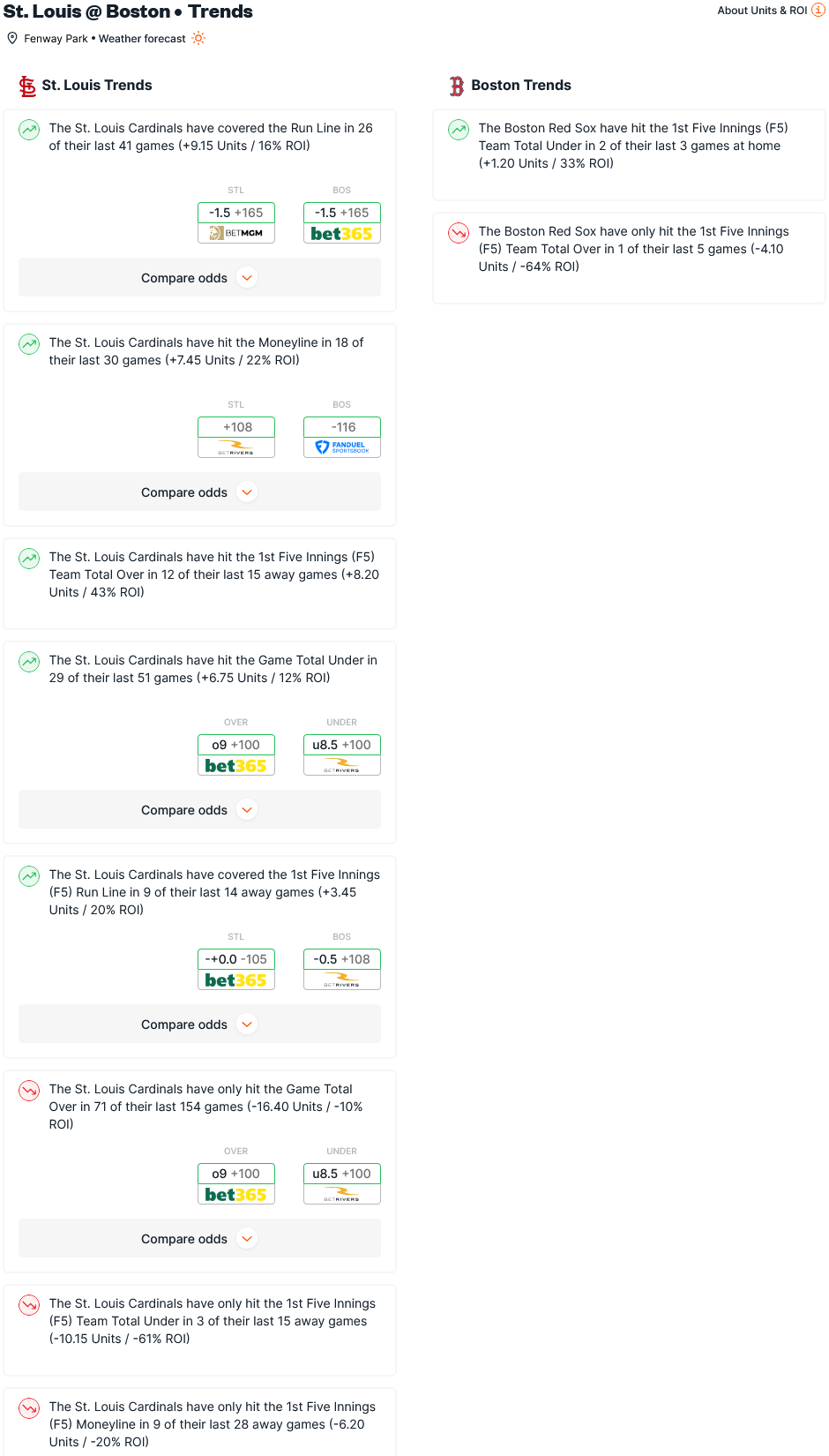Select the BetMGM STL -1.5 +165 odds
The width and height of the screenshot is (829, 1456).
tap(236, 223)
